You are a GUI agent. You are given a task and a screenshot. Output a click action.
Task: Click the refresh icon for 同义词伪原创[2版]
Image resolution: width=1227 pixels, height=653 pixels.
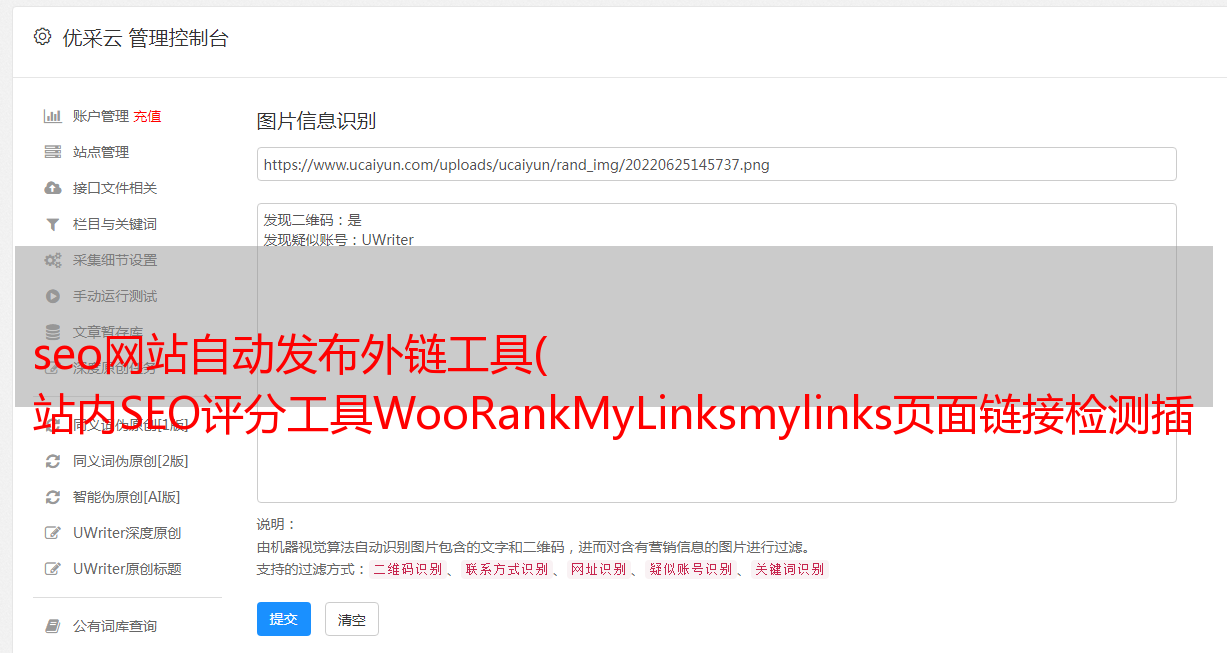pos(53,461)
